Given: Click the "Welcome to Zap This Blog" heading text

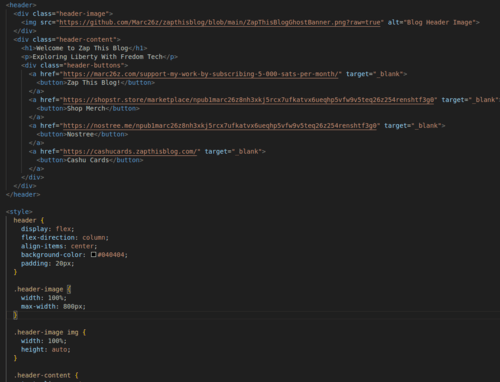Looking at the screenshot, I should click(82, 48).
